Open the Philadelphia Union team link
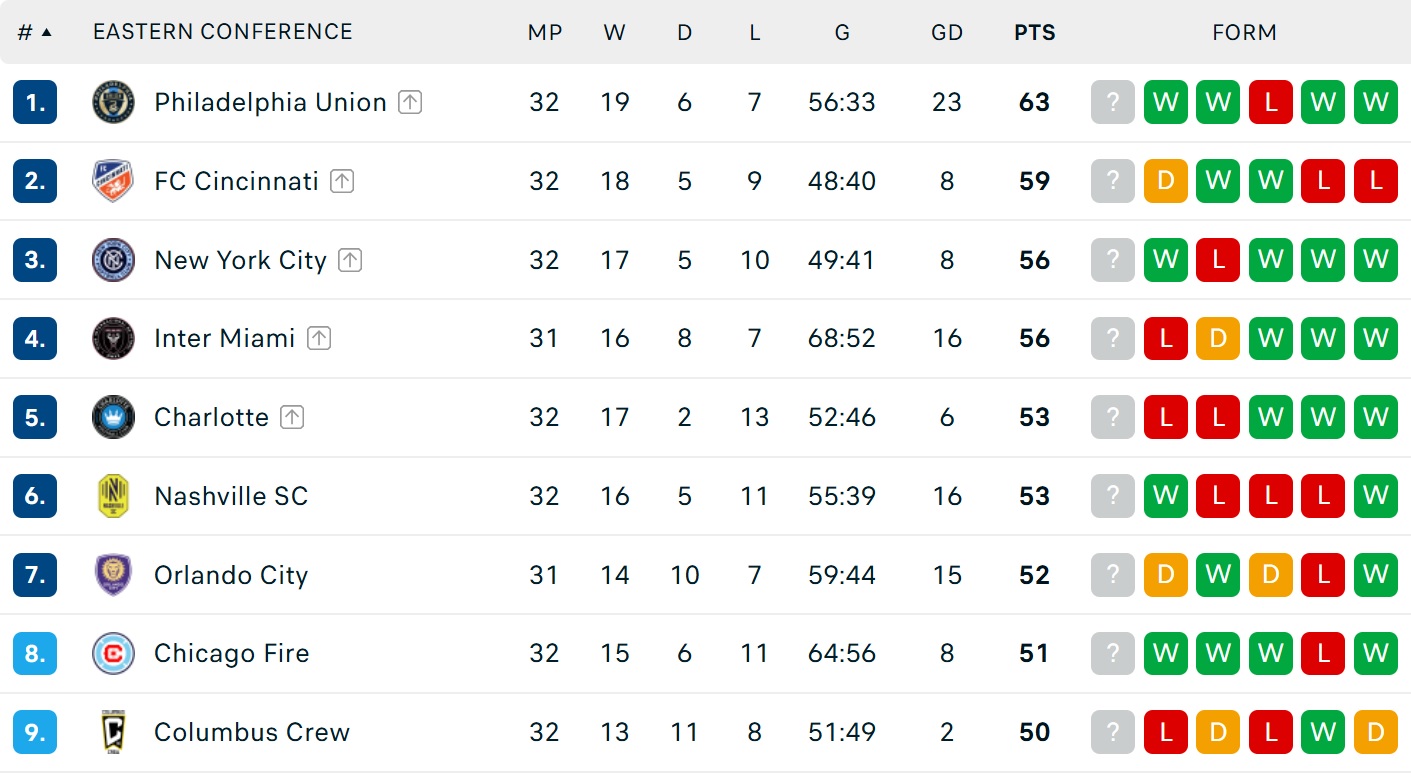Screen dimensions: 1411x774 coord(270,102)
